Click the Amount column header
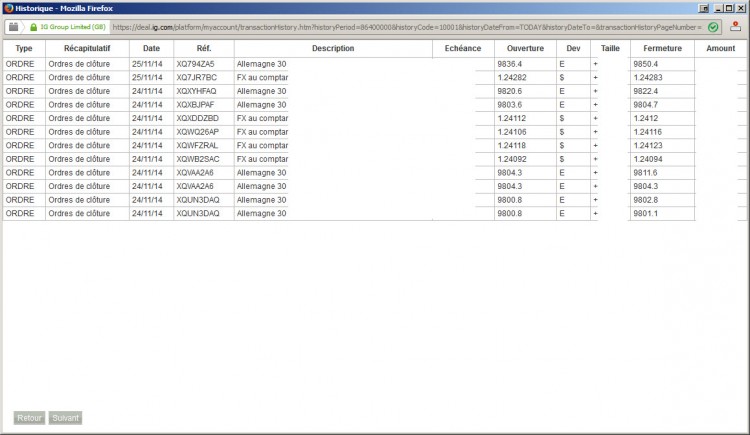The height and width of the screenshot is (435, 750). pos(720,48)
